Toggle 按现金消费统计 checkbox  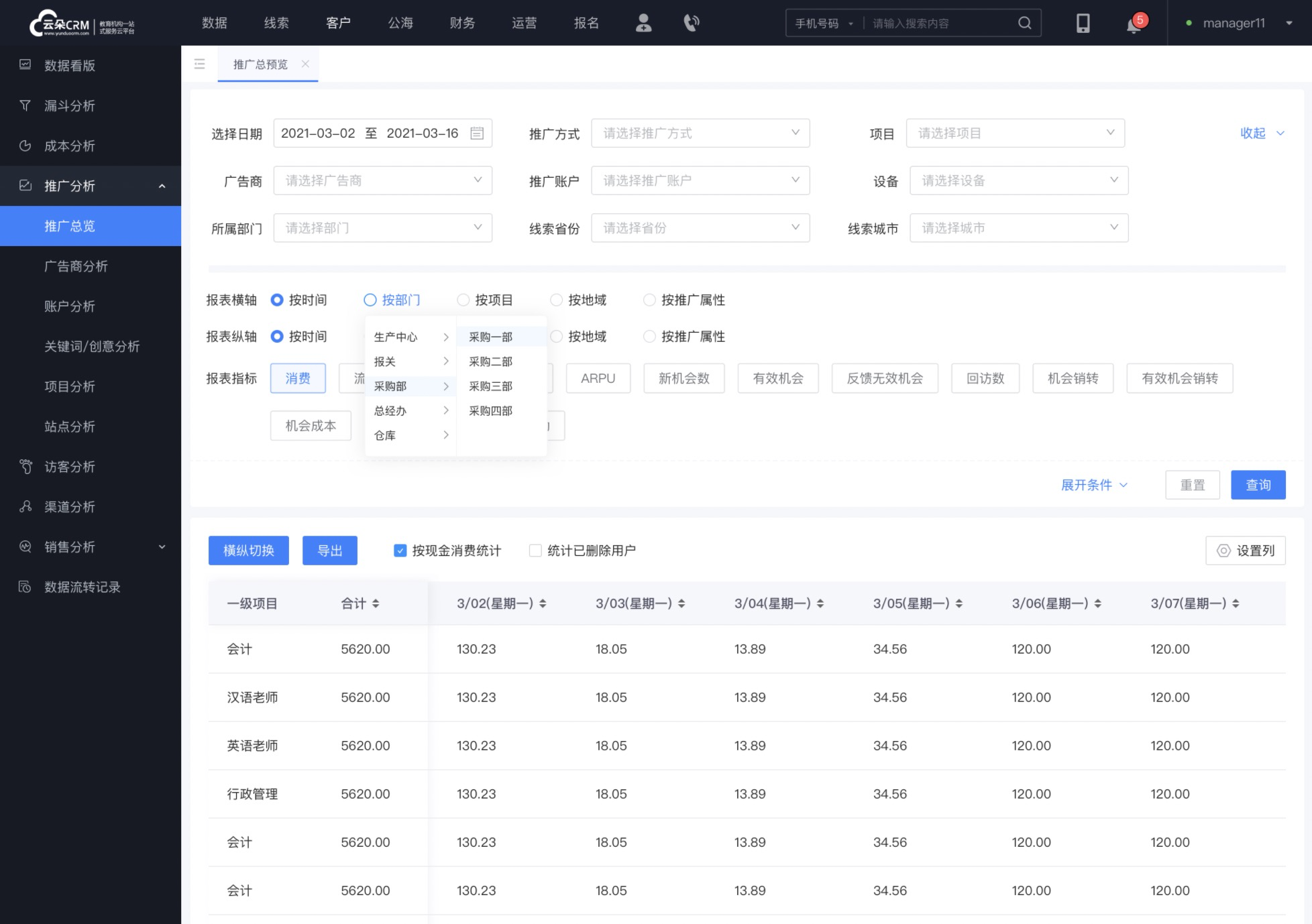tap(401, 551)
